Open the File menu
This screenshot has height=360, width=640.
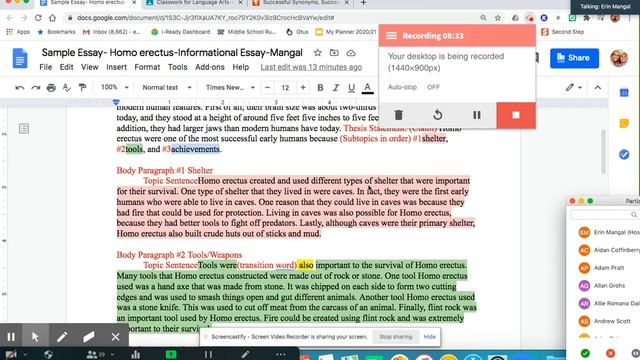pyautogui.click(x=45, y=67)
